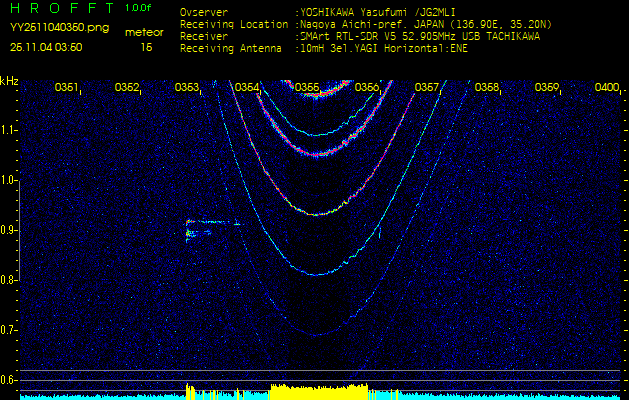This screenshot has height=400, width=629.
Task: Click the meteor count label
Action: pyautogui.click(x=146, y=32)
